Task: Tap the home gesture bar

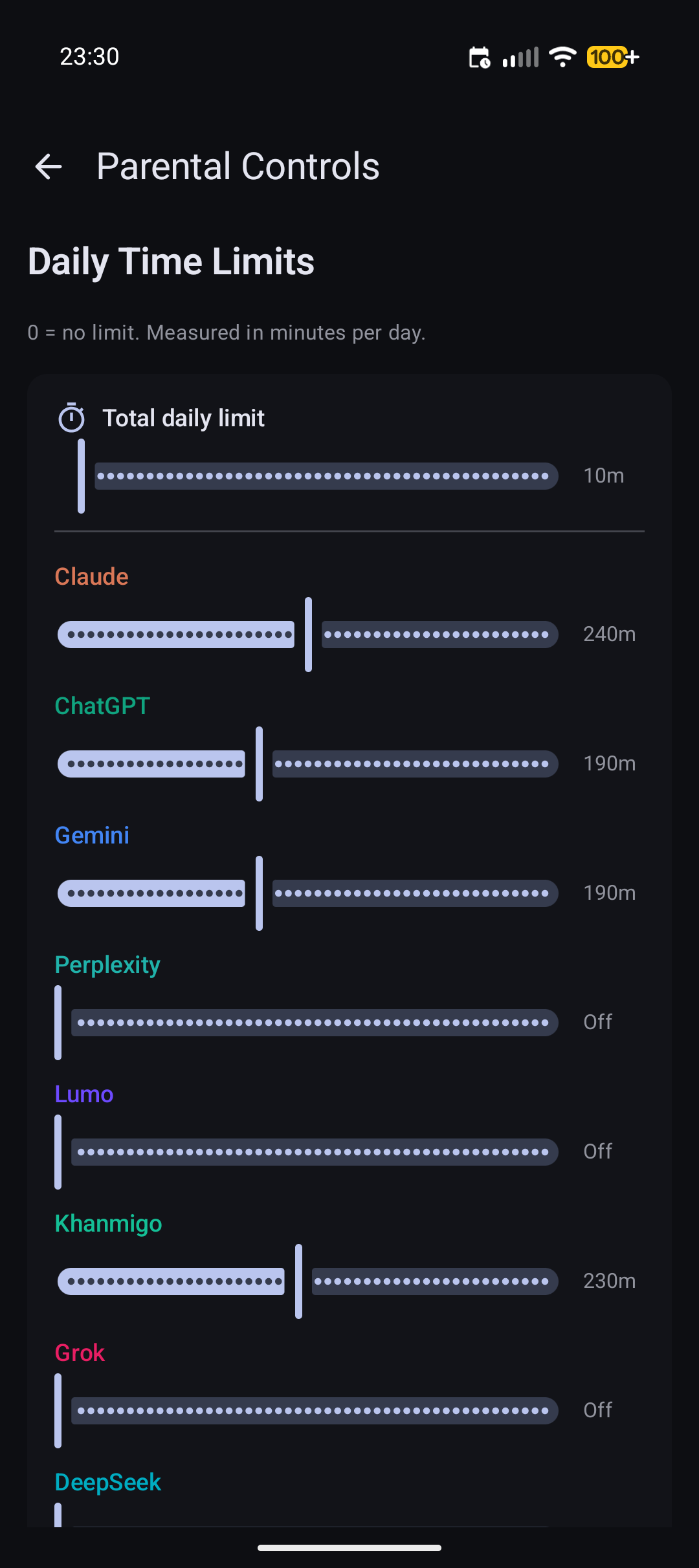Action: [x=349, y=1547]
